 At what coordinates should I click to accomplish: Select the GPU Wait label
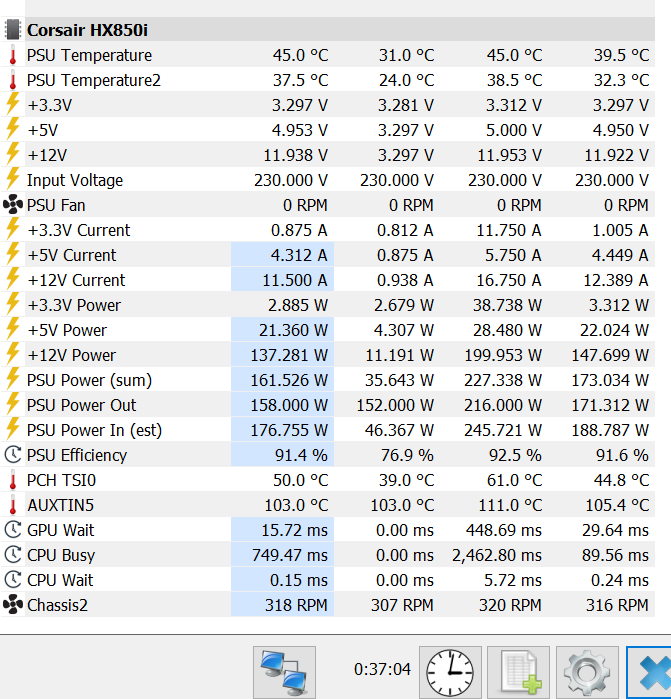click(x=61, y=530)
